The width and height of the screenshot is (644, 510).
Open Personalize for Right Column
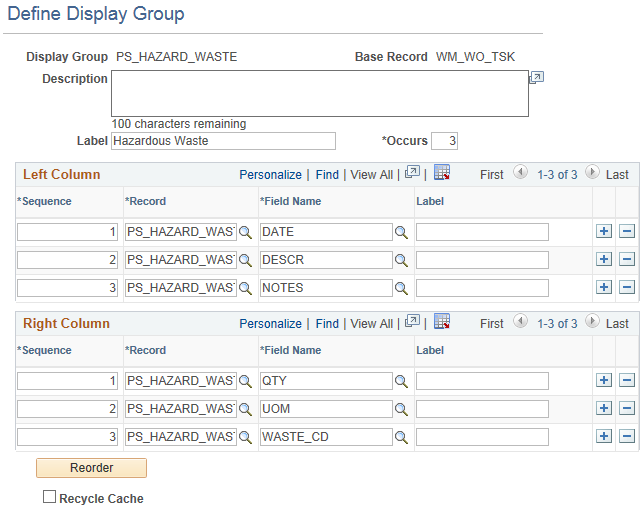[x=270, y=324]
